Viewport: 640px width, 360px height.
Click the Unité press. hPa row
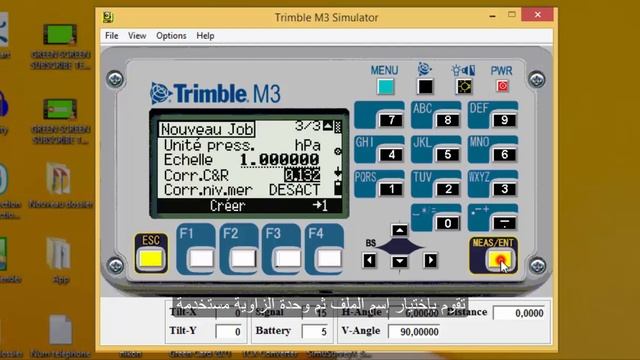(x=242, y=145)
